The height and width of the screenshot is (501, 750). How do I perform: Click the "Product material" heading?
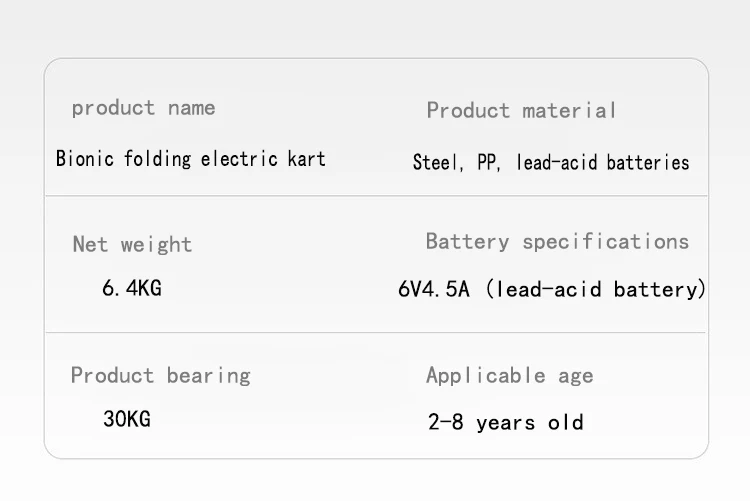point(521,110)
